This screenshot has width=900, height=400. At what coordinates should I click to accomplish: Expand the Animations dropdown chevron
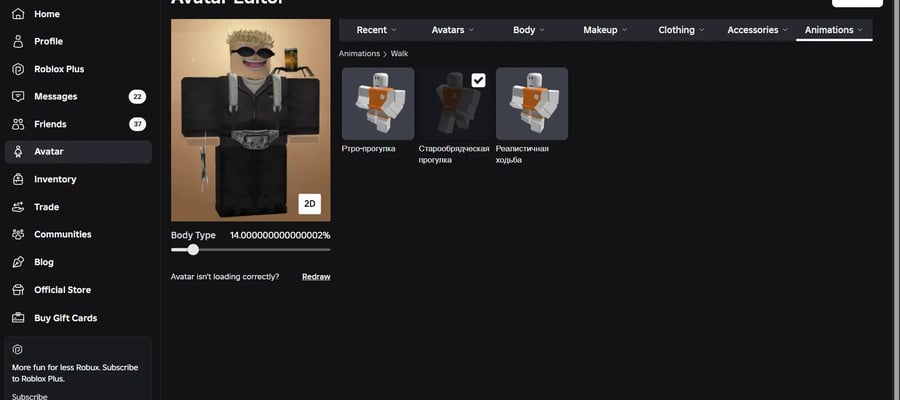tap(860, 30)
